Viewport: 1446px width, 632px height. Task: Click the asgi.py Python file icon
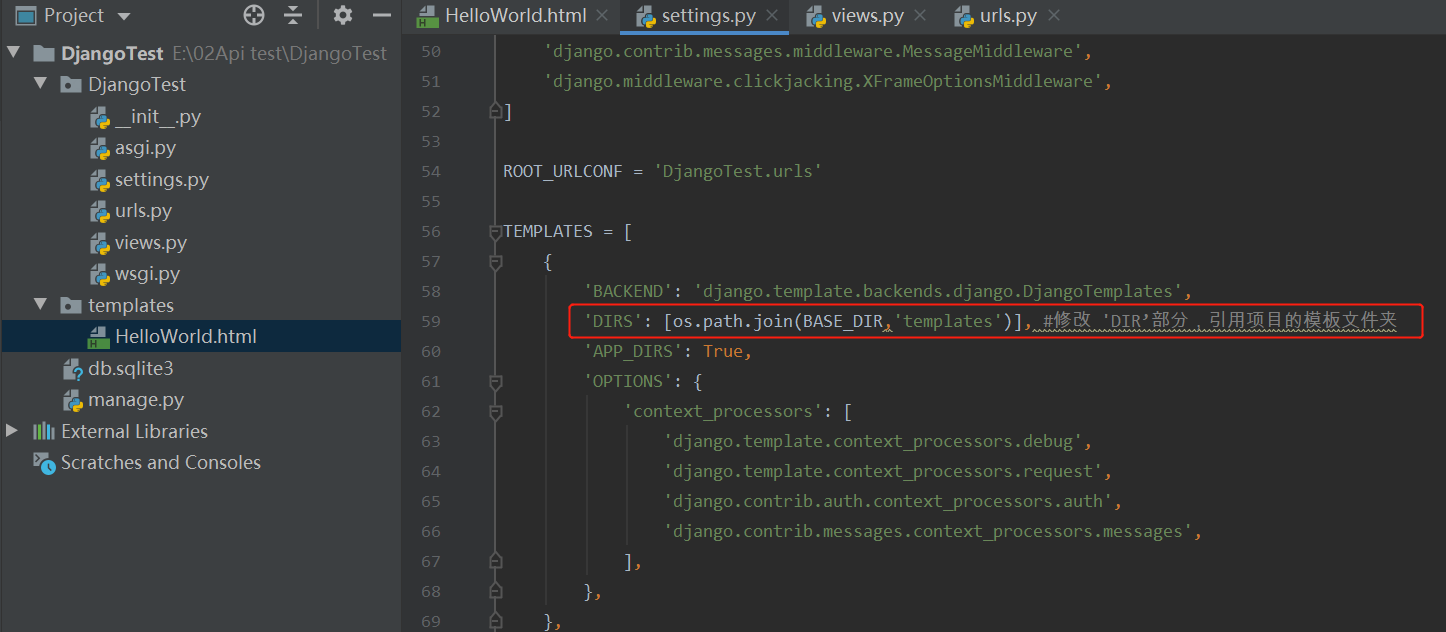click(99, 149)
